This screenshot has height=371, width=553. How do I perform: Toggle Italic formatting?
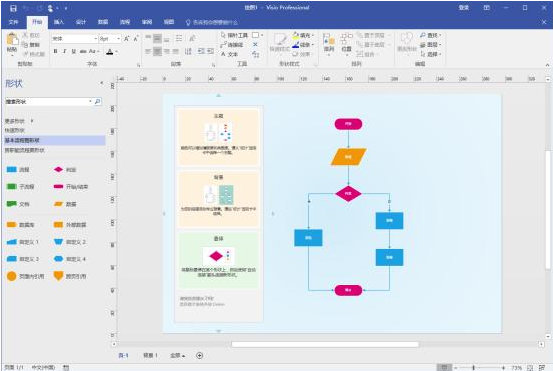click(65, 51)
